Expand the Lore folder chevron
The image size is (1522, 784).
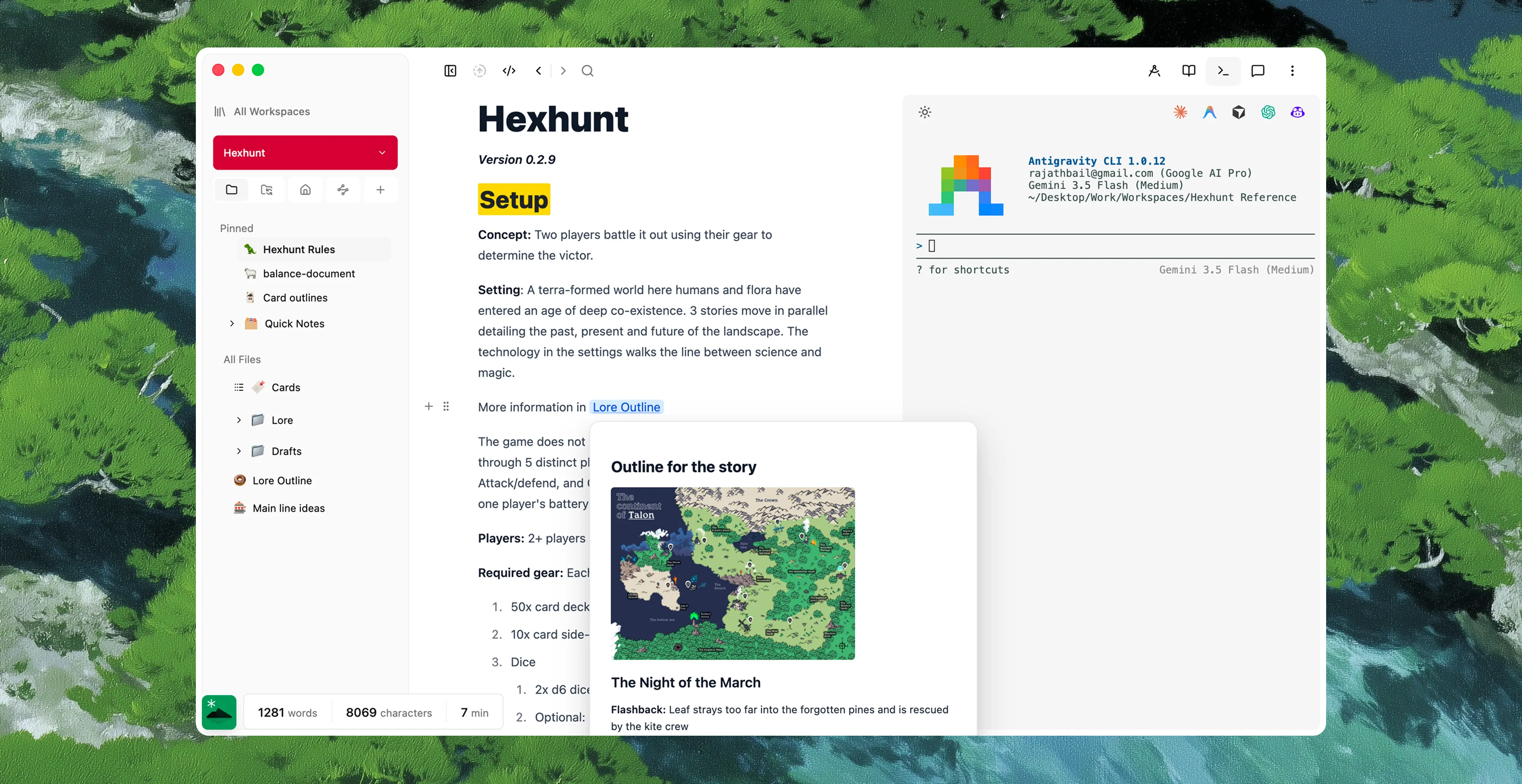point(239,420)
